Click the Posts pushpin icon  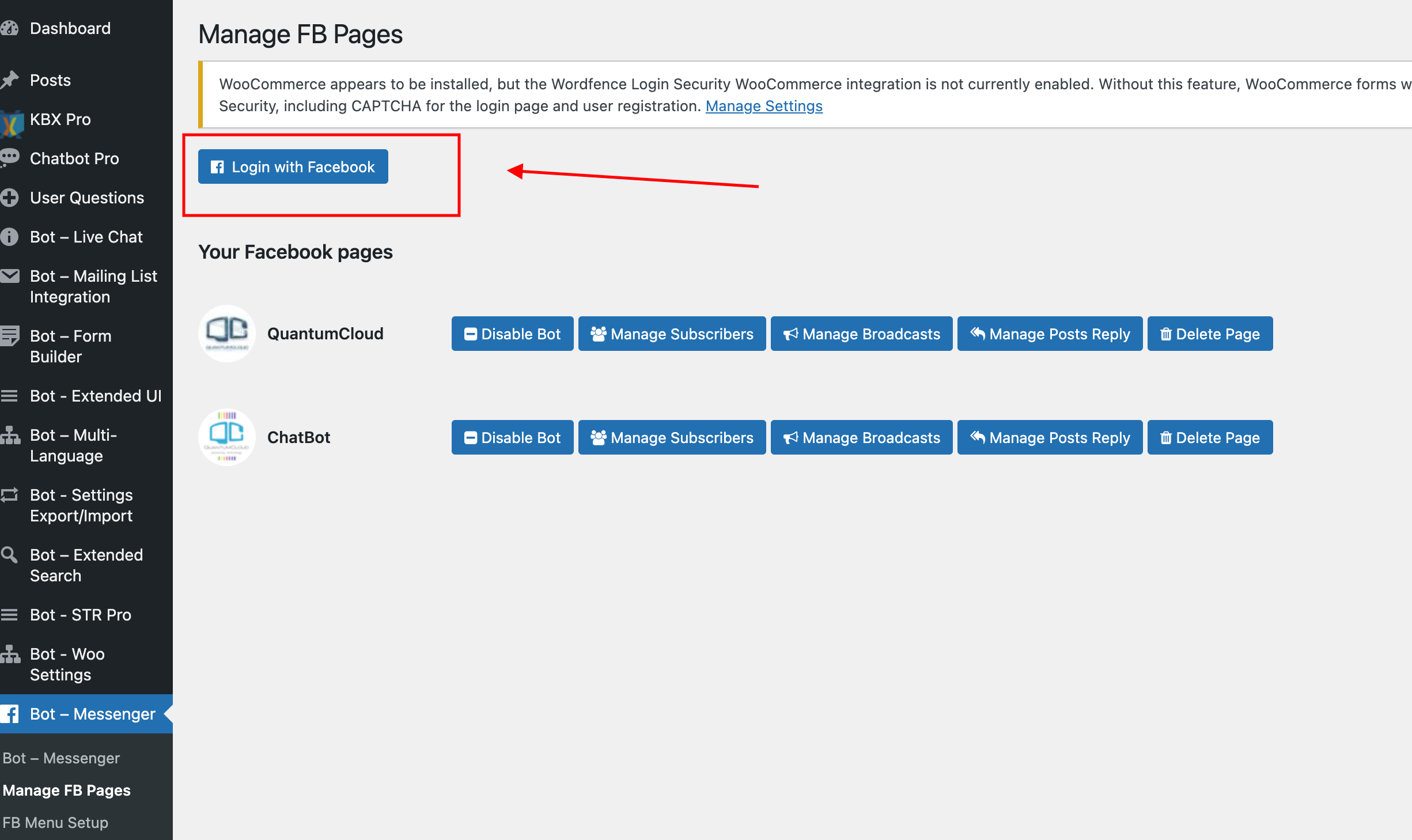[9, 80]
